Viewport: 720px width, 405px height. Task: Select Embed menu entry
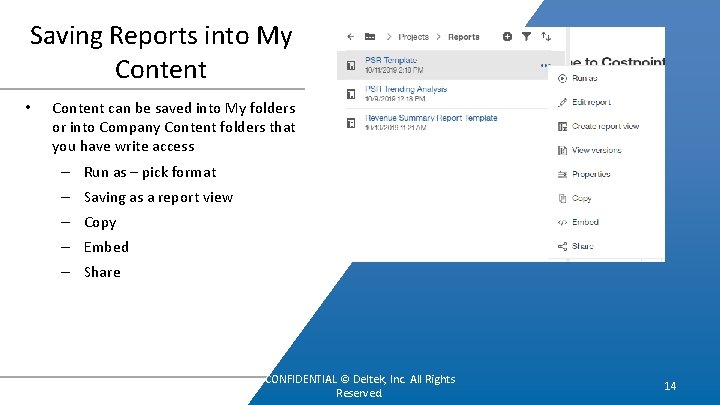(585, 222)
